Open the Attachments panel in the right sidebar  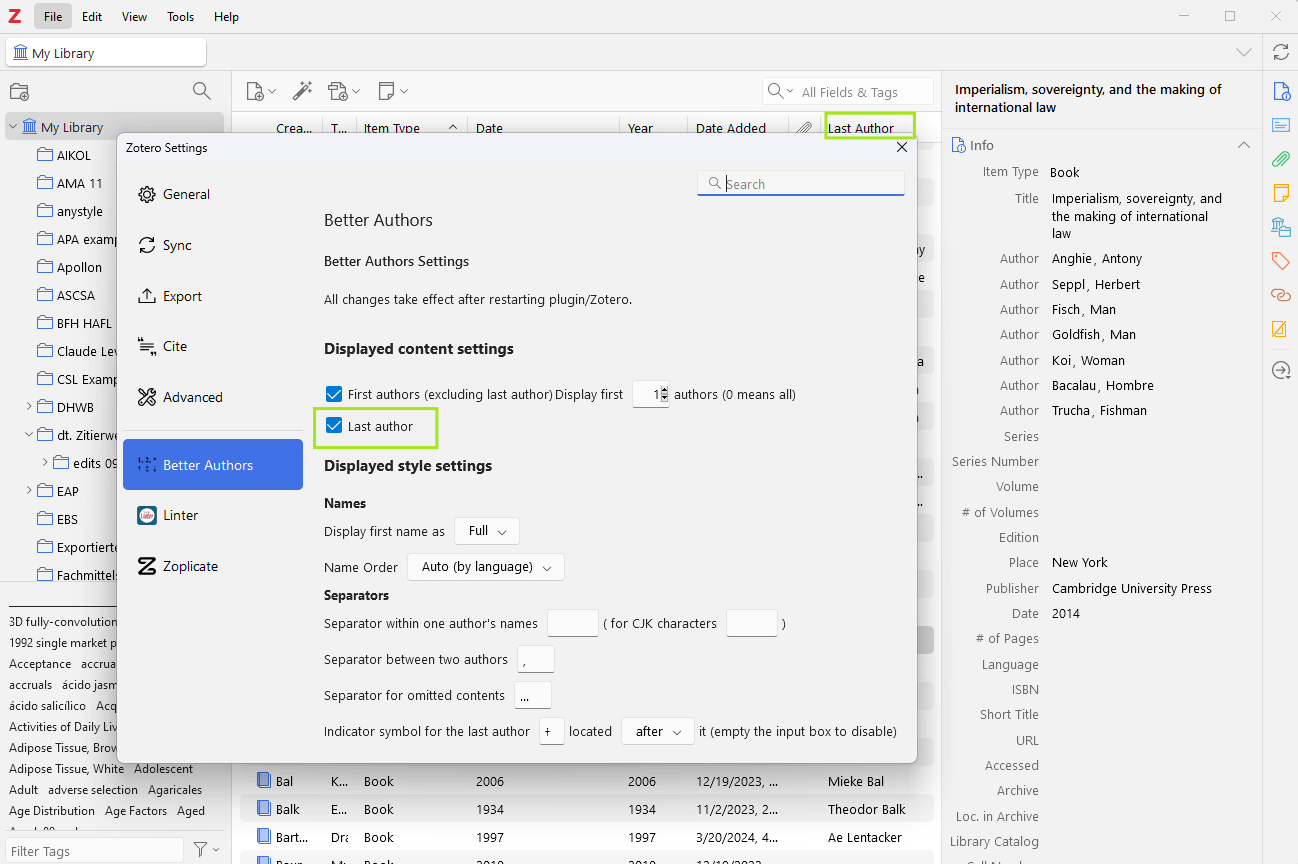click(1281, 159)
